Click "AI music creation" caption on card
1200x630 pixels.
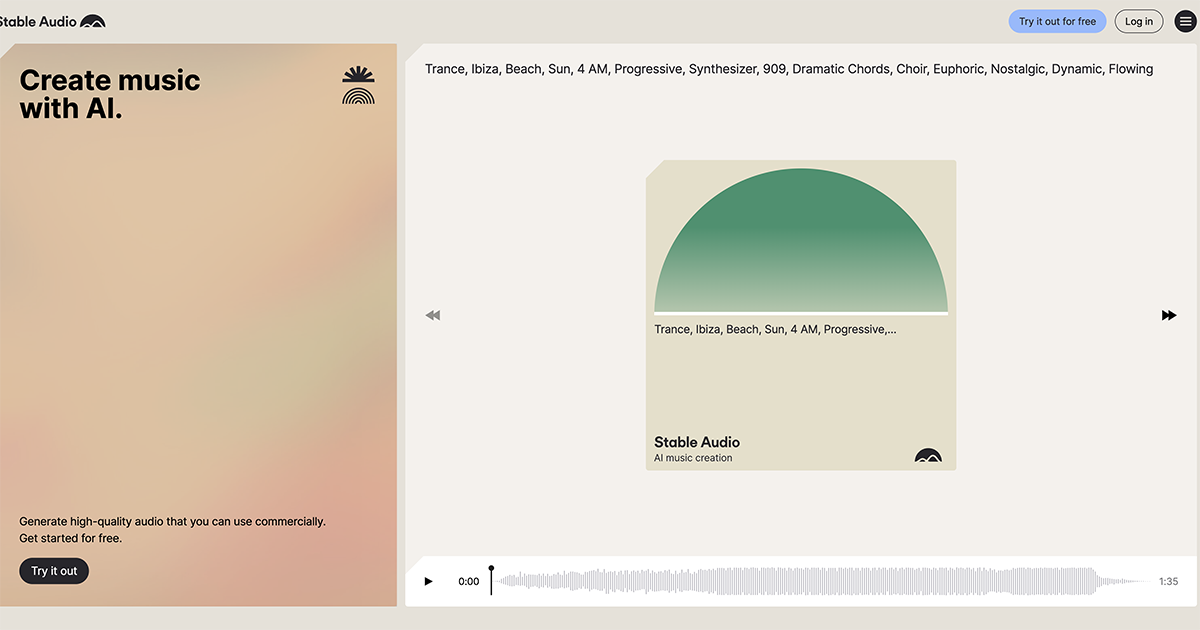point(693,458)
